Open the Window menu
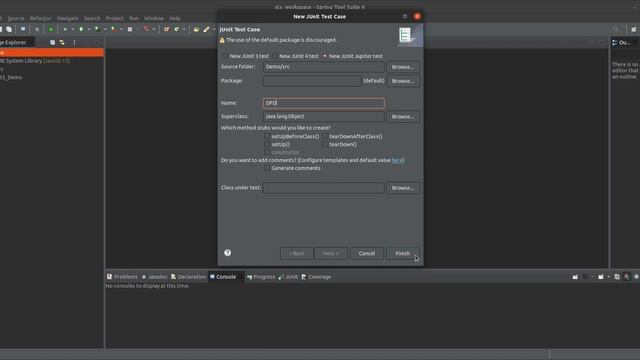Image resolution: width=640 pixels, height=360 pixels. tap(153, 18)
